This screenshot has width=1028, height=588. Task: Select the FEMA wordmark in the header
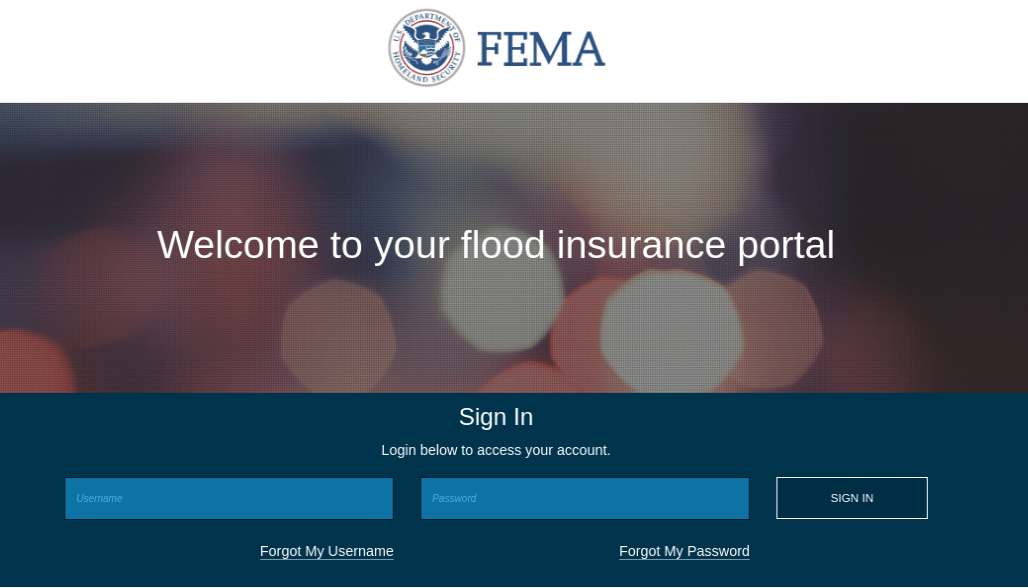coord(540,48)
